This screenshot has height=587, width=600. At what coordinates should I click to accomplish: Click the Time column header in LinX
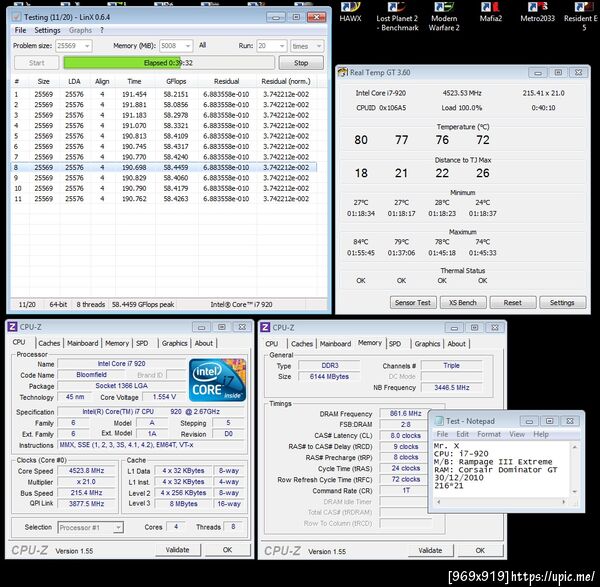click(x=134, y=81)
